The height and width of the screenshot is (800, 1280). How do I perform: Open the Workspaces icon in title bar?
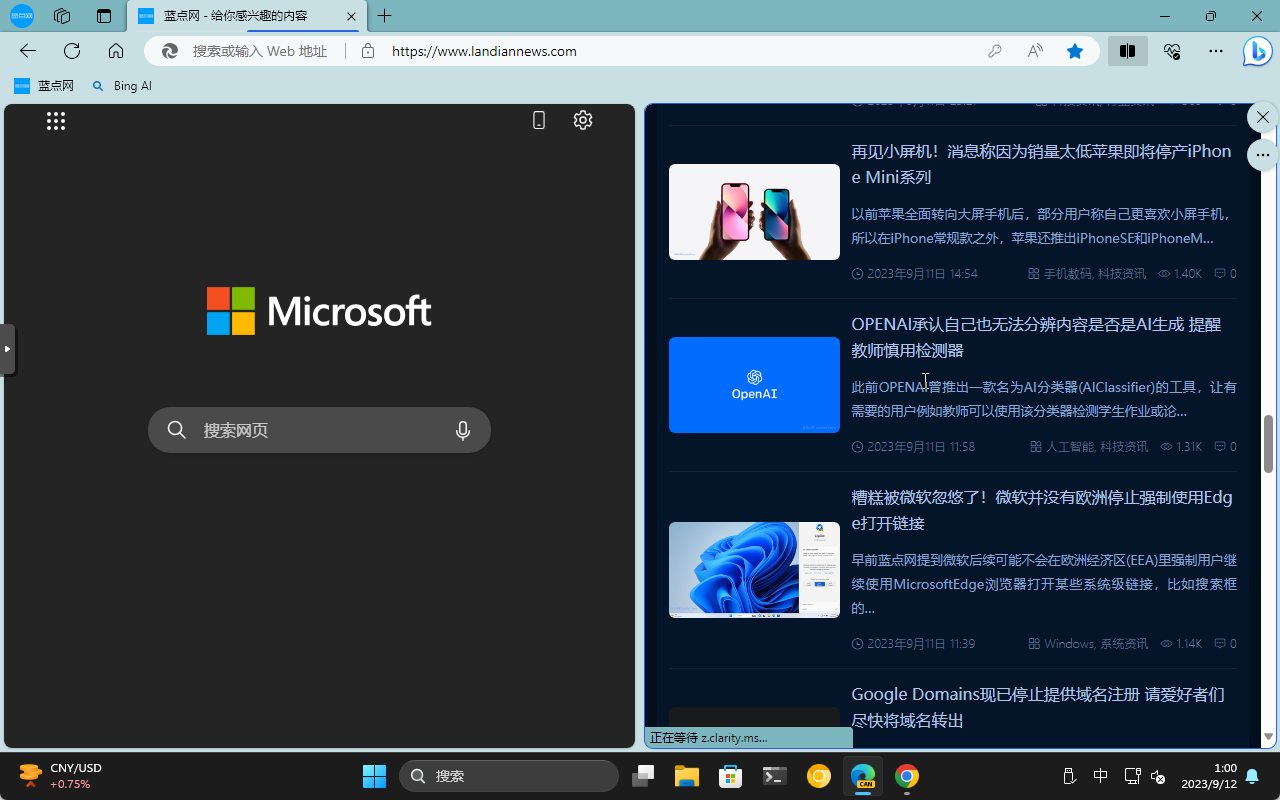coord(62,16)
